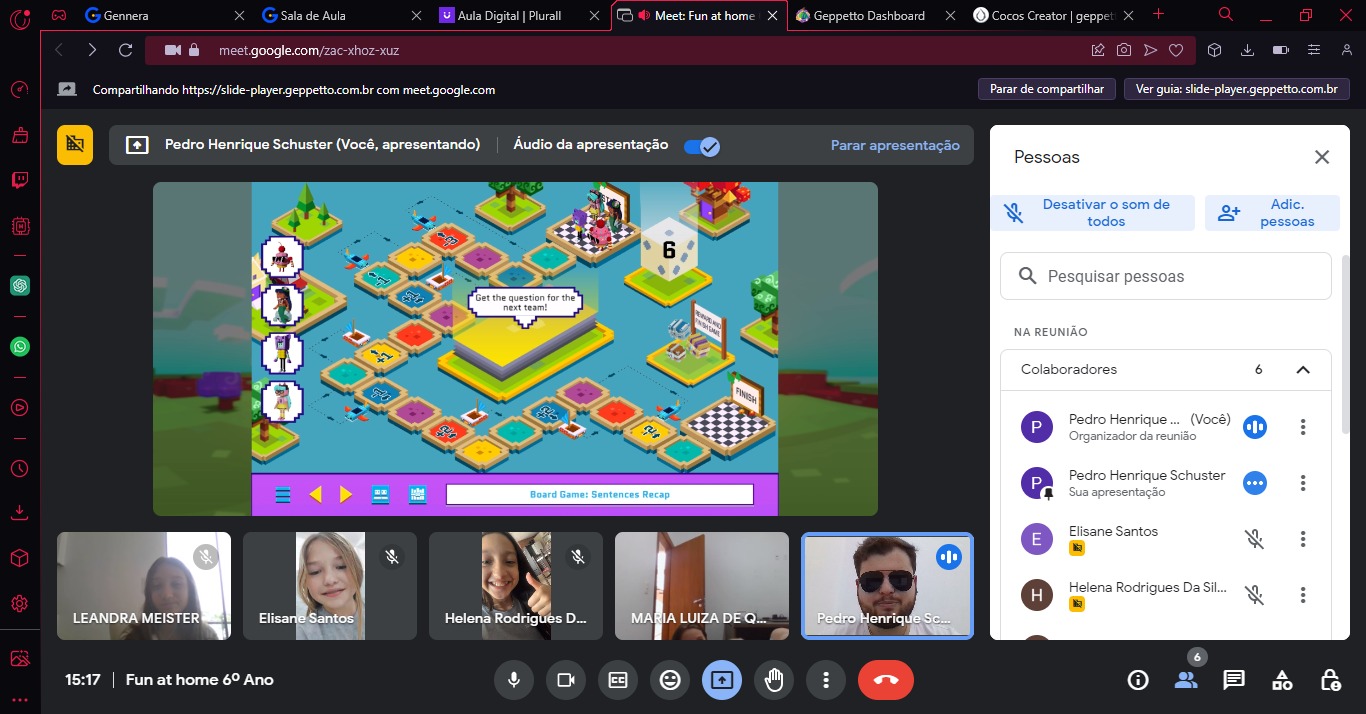Go to previous slide with yellow left arrow

coord(315,494)
